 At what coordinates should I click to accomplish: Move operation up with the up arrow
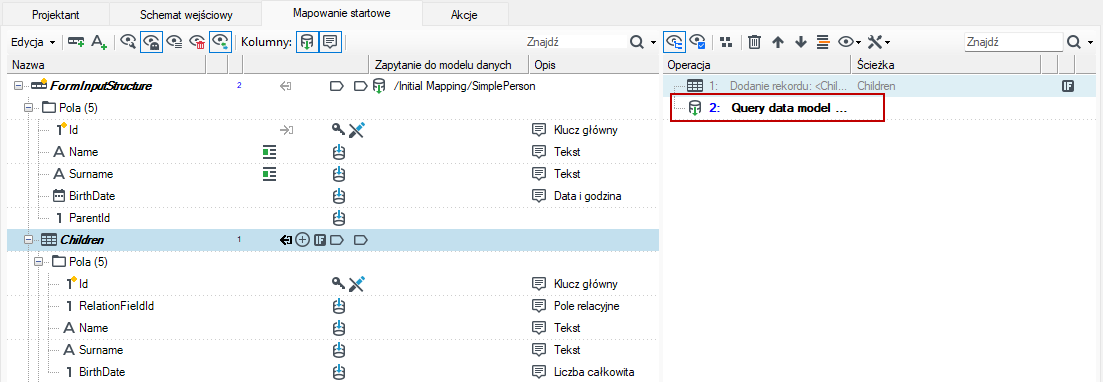point(777,42)
